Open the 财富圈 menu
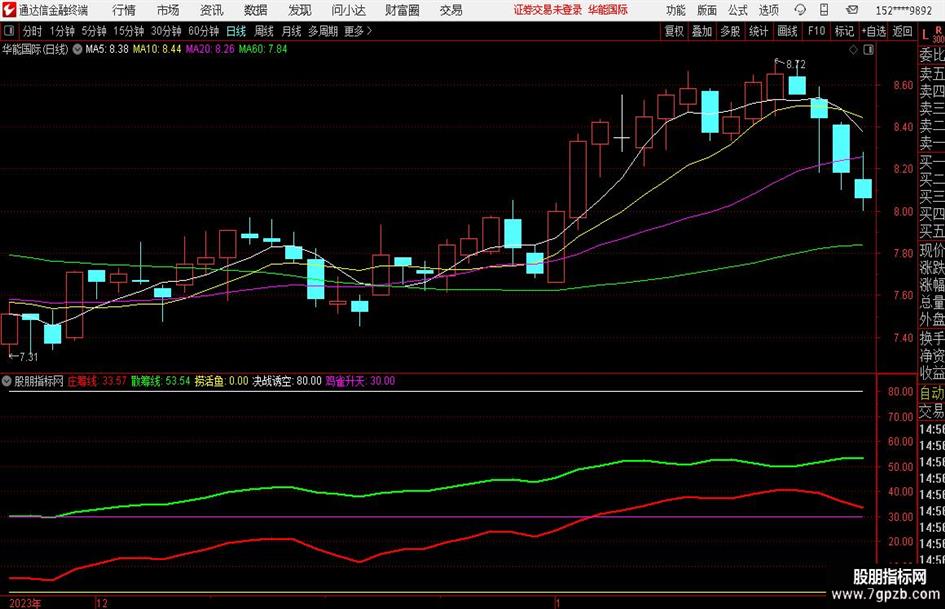The height and width of the screenshot is (609, 945). (x=402, y=10)
